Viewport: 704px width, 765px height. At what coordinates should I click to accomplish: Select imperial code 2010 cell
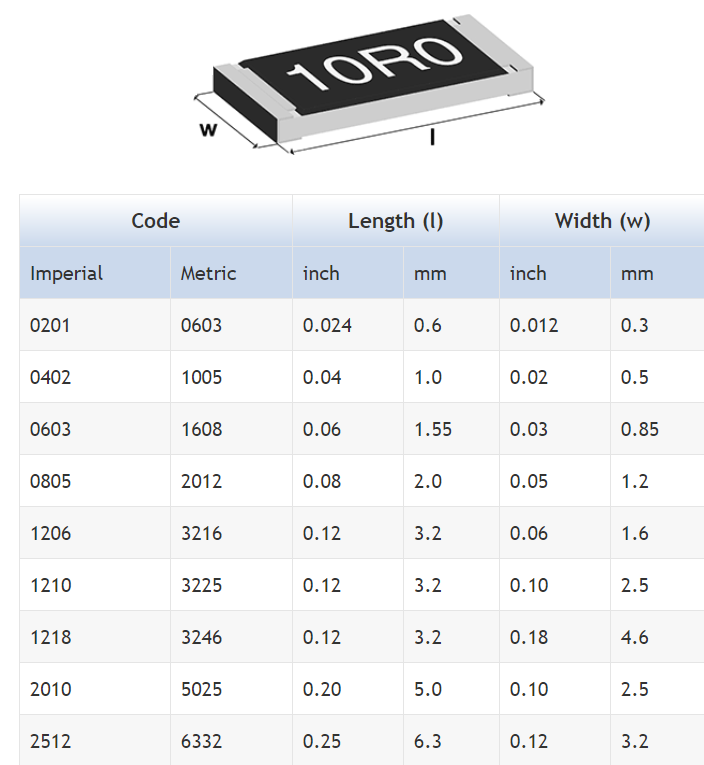[x=95, y=689]
